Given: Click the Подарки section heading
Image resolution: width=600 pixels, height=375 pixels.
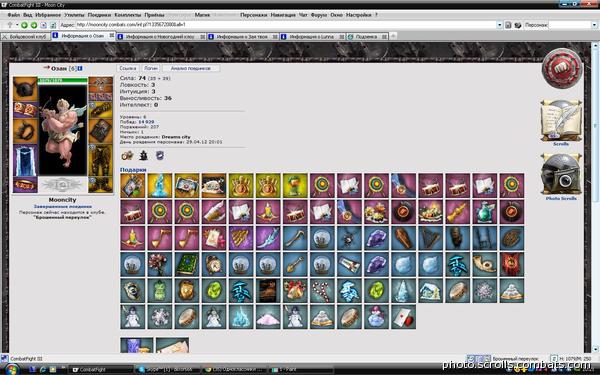Looking at the screenshot, I should point(133,170).
